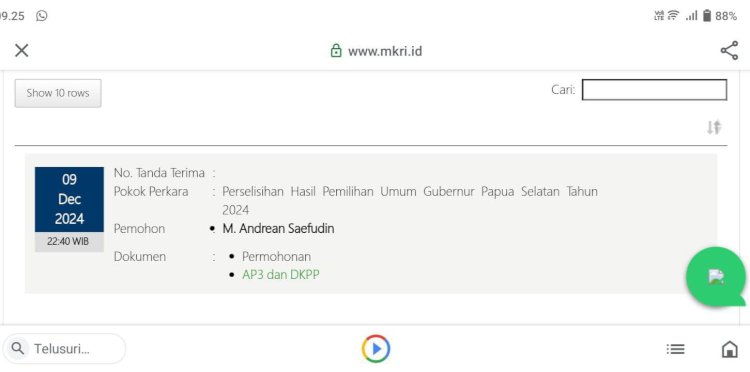Tap the colorful play circle icon
This screenshot has height=372, width=750.
pos(376,349)
